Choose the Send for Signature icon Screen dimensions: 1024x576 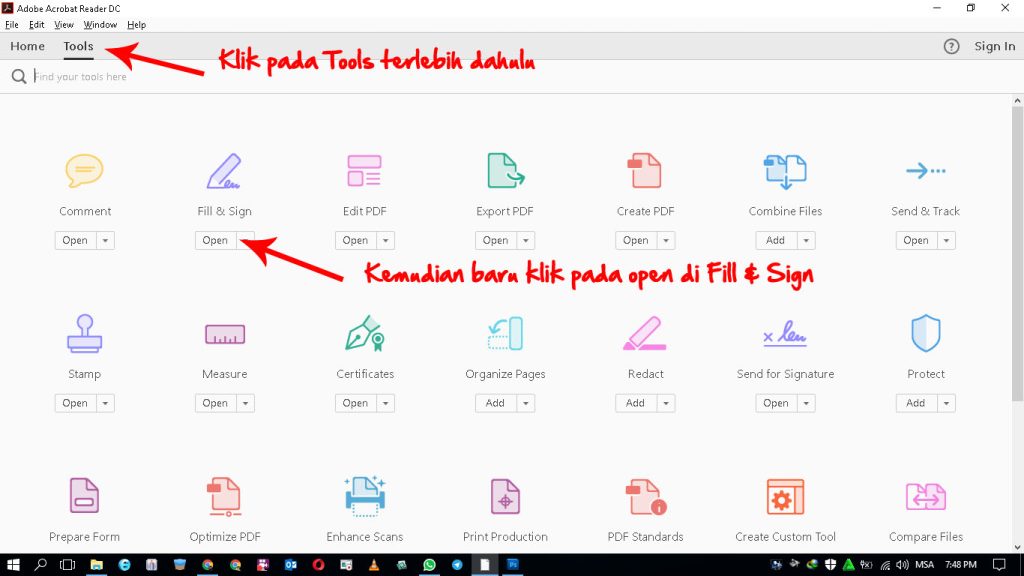tap(786, 334)
